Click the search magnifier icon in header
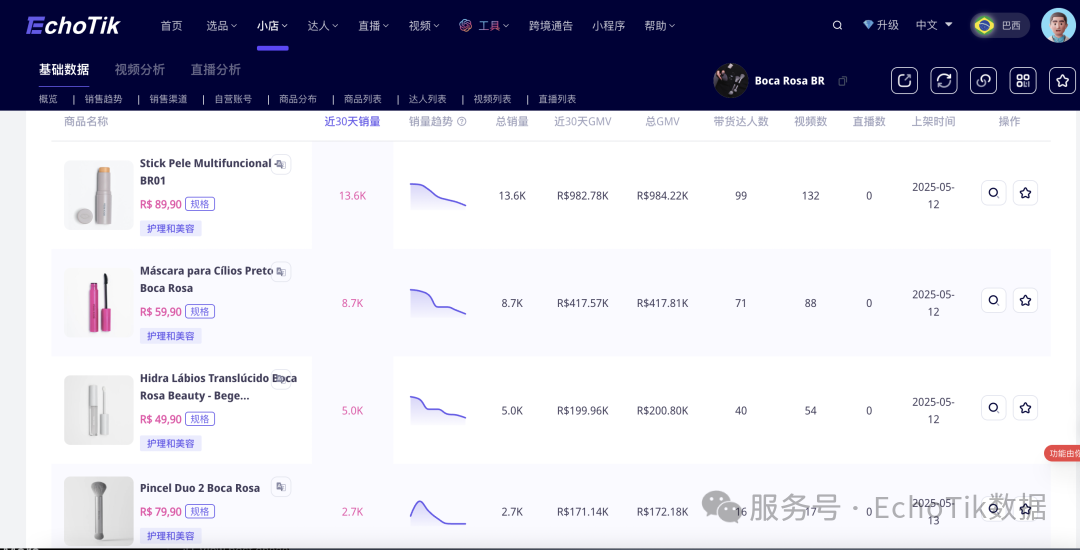 pyautogui.click(x=837, y=26)
